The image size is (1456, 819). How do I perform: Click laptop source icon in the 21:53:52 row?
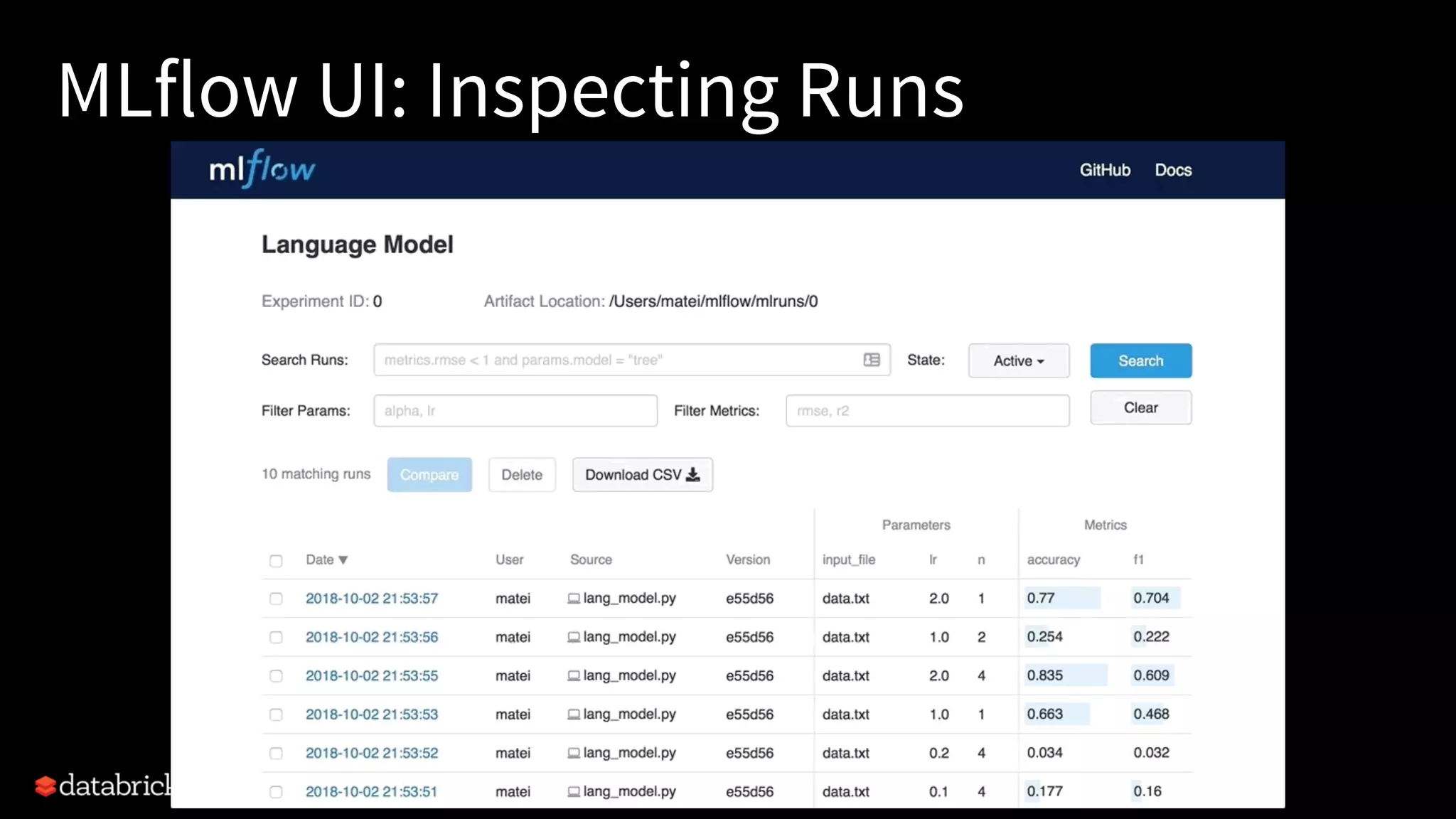pyautogui.click(x=574, y=753)
